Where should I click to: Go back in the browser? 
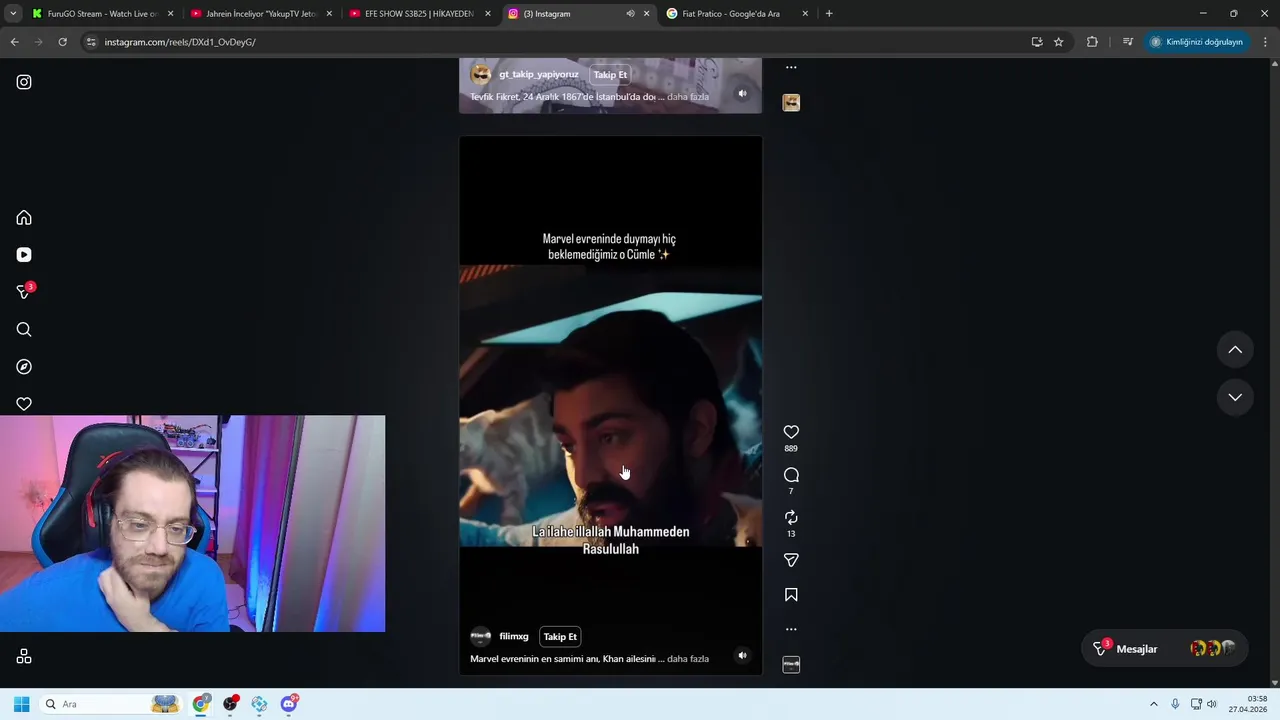[14, 42]
